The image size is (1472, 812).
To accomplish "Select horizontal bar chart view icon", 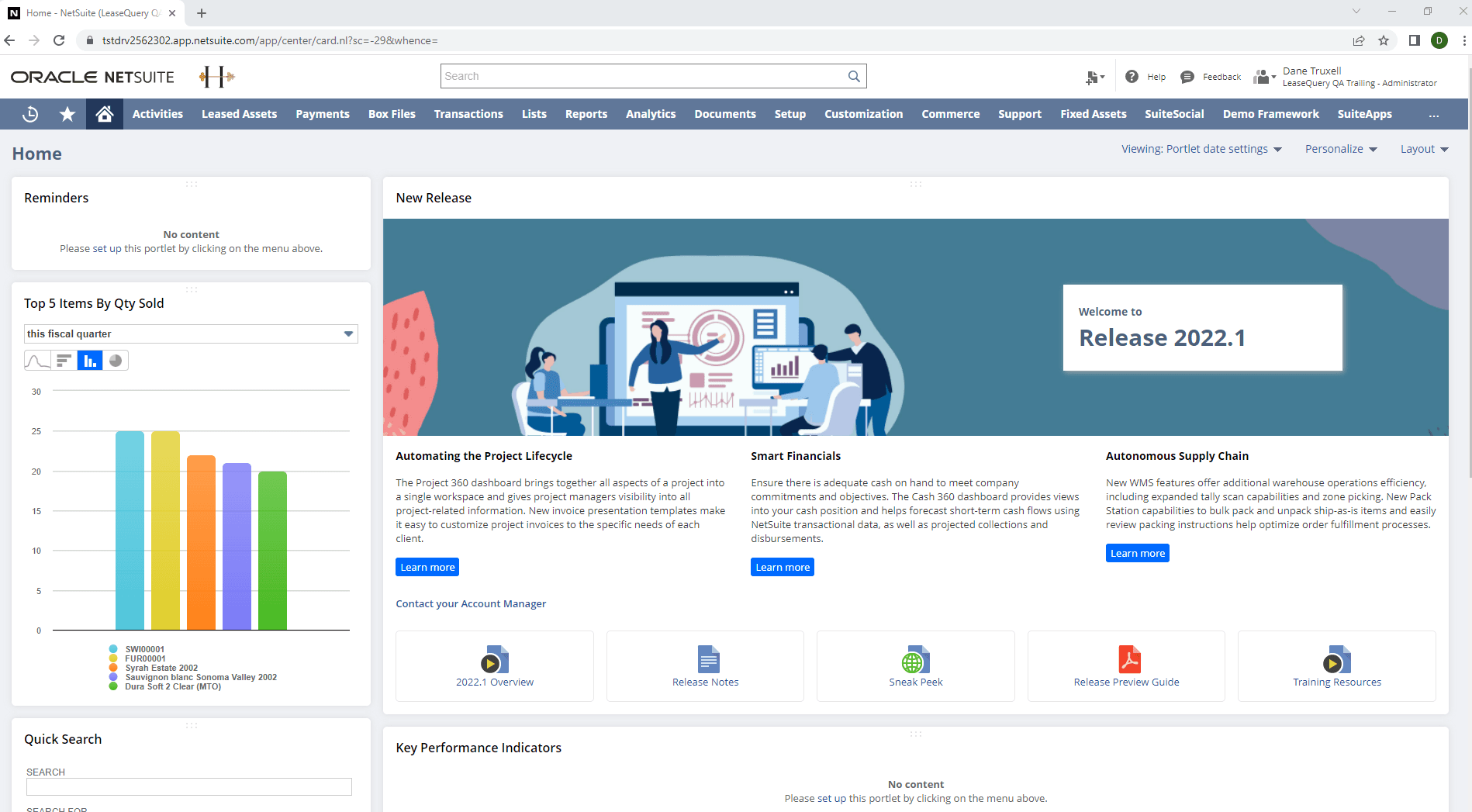I will click(x=64, y=361).
